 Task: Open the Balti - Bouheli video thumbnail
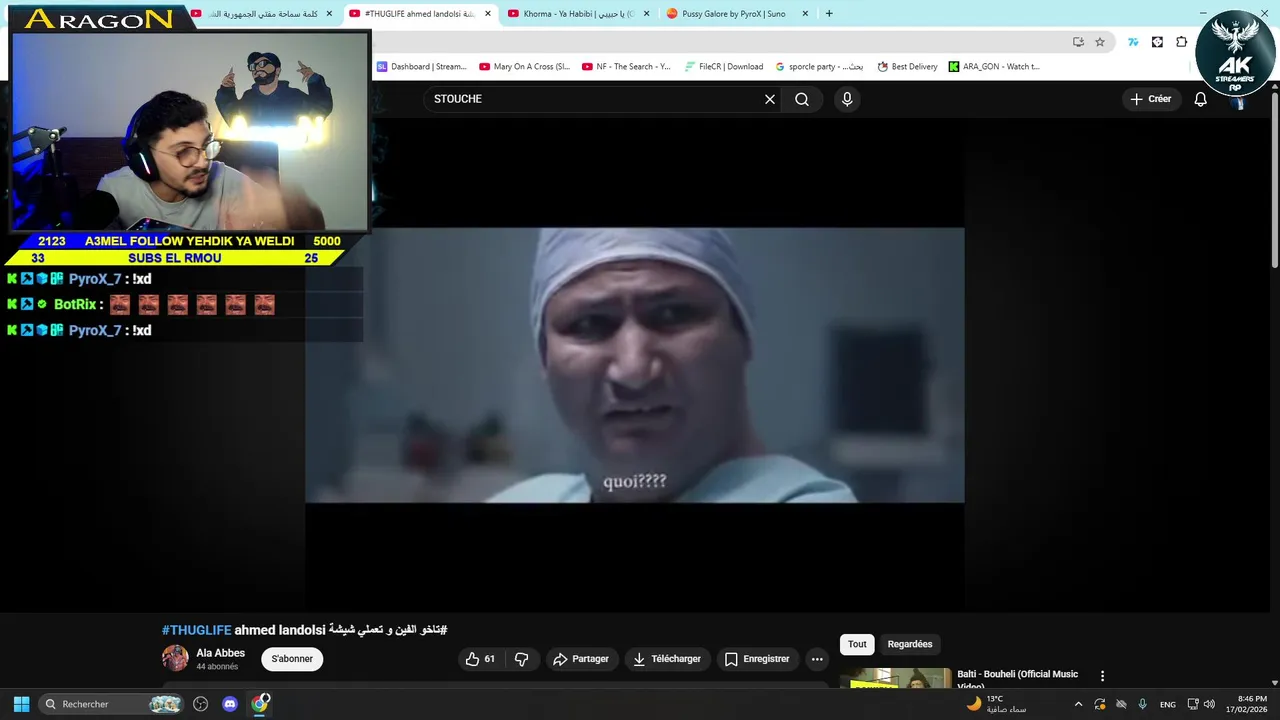pyautogui.click(x=895, y=679)
